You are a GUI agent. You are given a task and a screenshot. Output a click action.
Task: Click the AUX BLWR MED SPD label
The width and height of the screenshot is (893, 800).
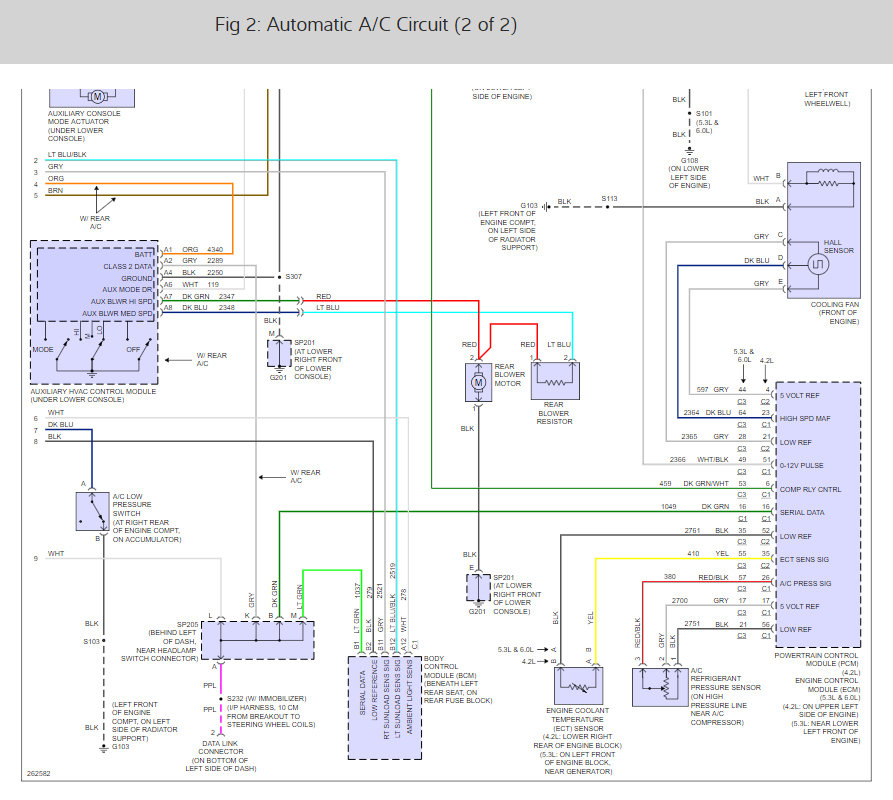coord(118,314)
